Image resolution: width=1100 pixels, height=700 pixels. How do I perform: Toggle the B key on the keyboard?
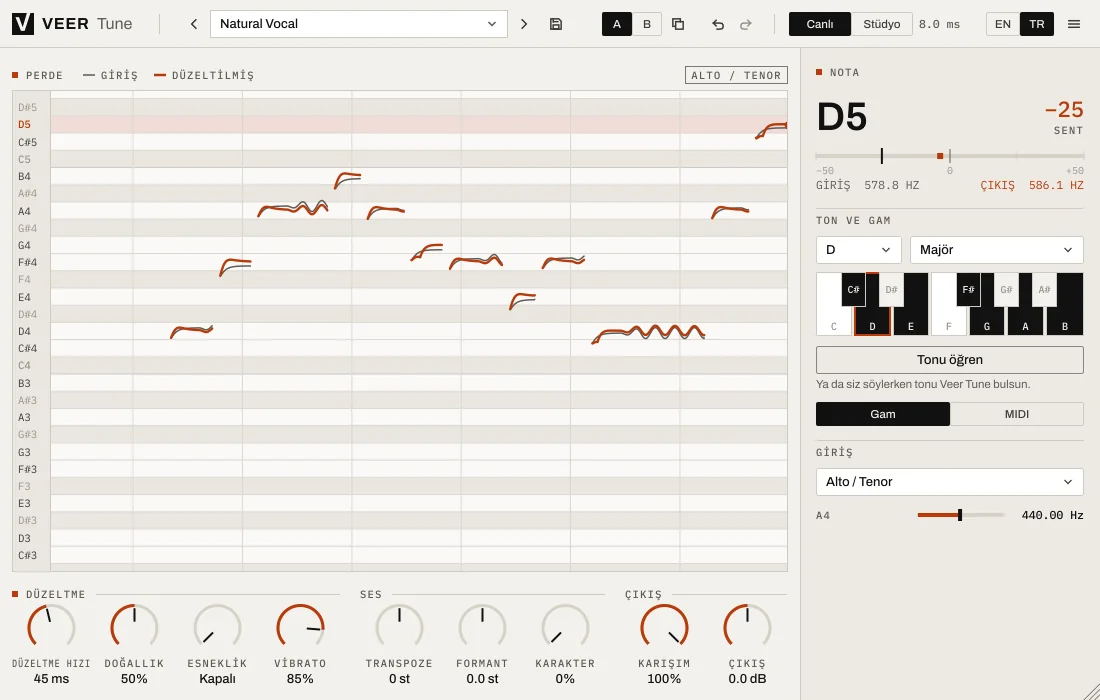tap(1065, 323)
